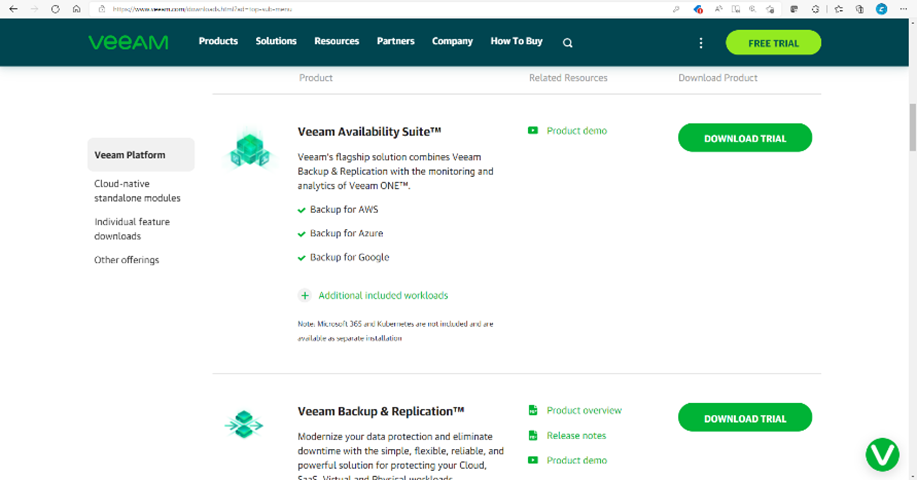Open the Product overview link
The height and width of the screenshot is (480, 917).
pos(584,410)
